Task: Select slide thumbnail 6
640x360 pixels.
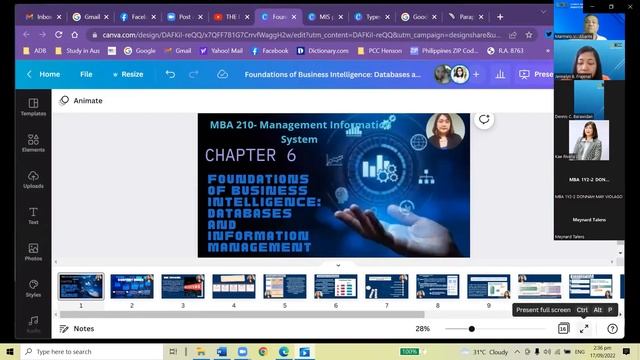Action: pyautogui.click(x=336, y=287)
